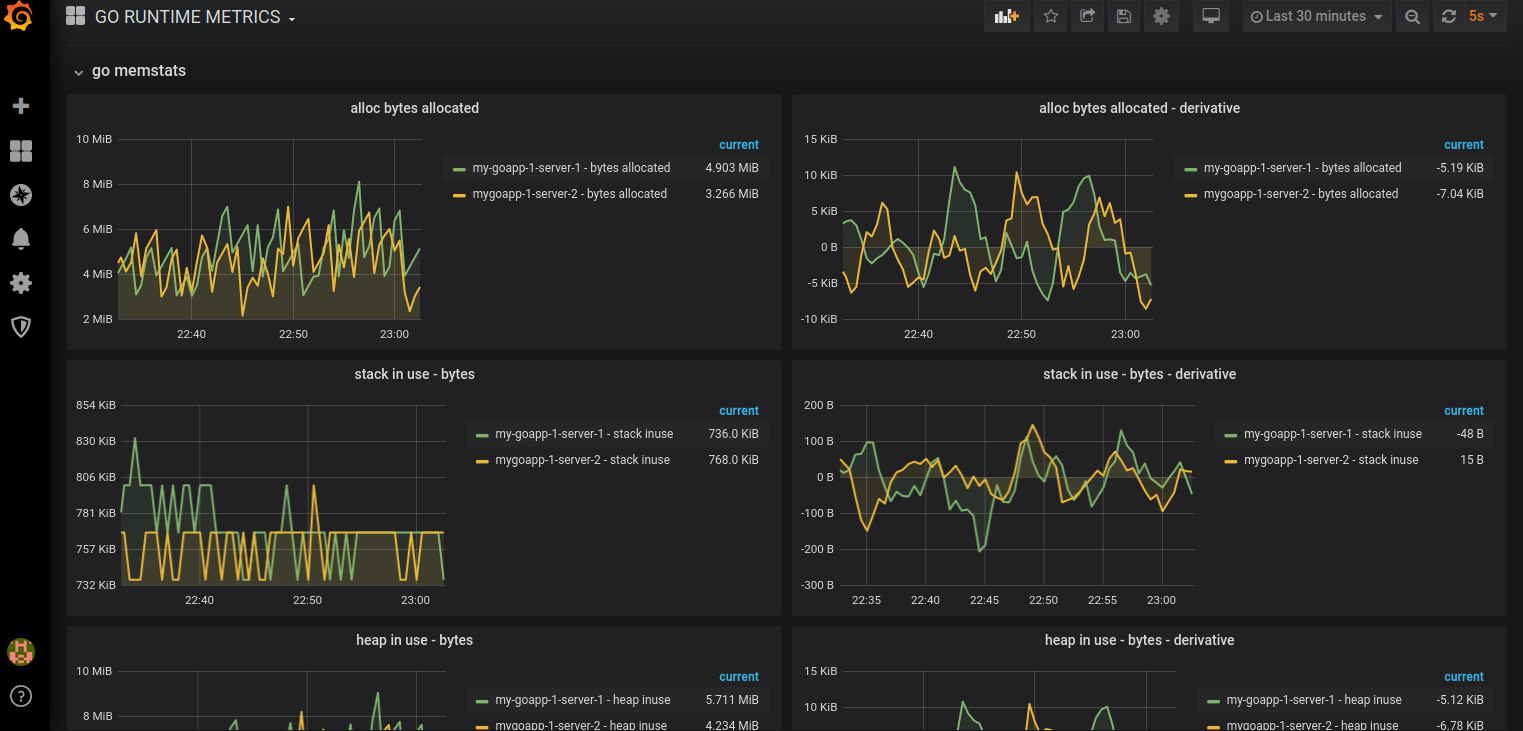Open the Create plus menu in sidebar
1523x731 pixels.
click(20, 106)
